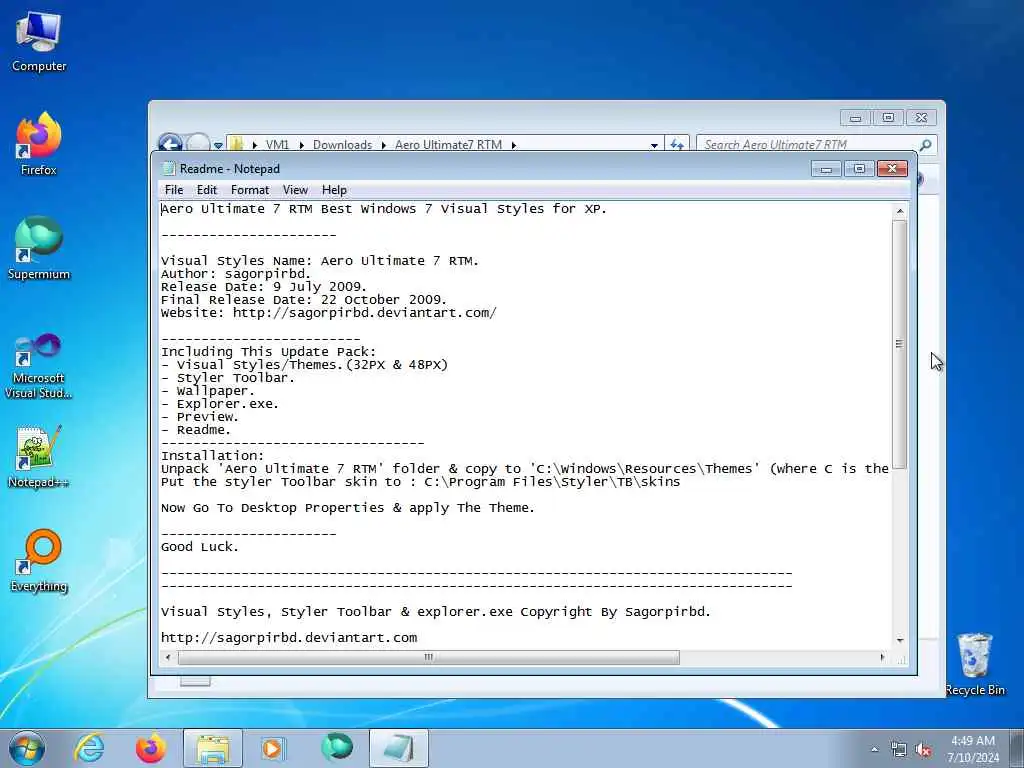Open Notepad++ desktop shortcut
The image size is (1024, 768).
click(x=39, y=457)
